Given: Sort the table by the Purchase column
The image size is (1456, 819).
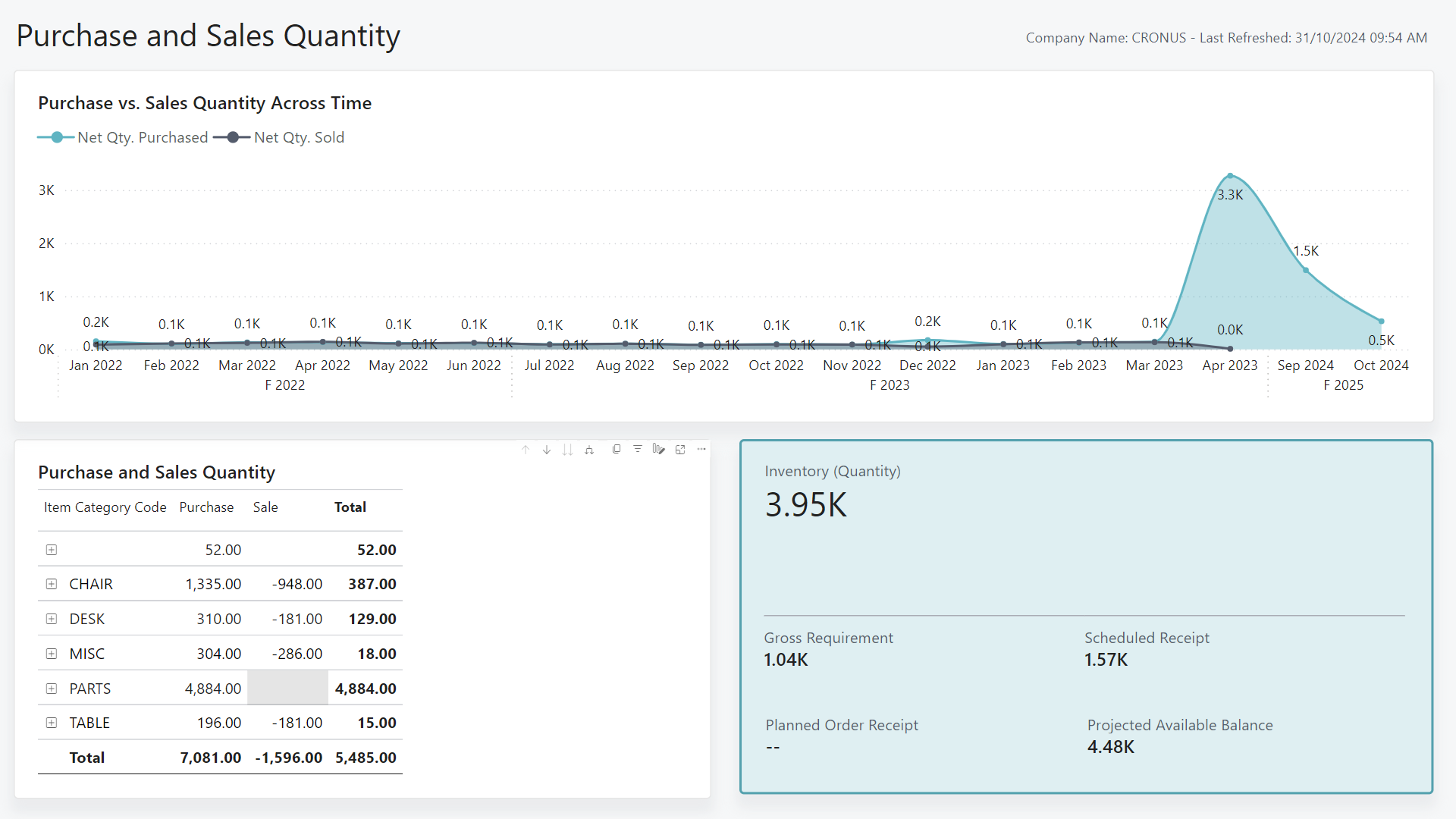Looking at the screenshot, I should 206,507.
